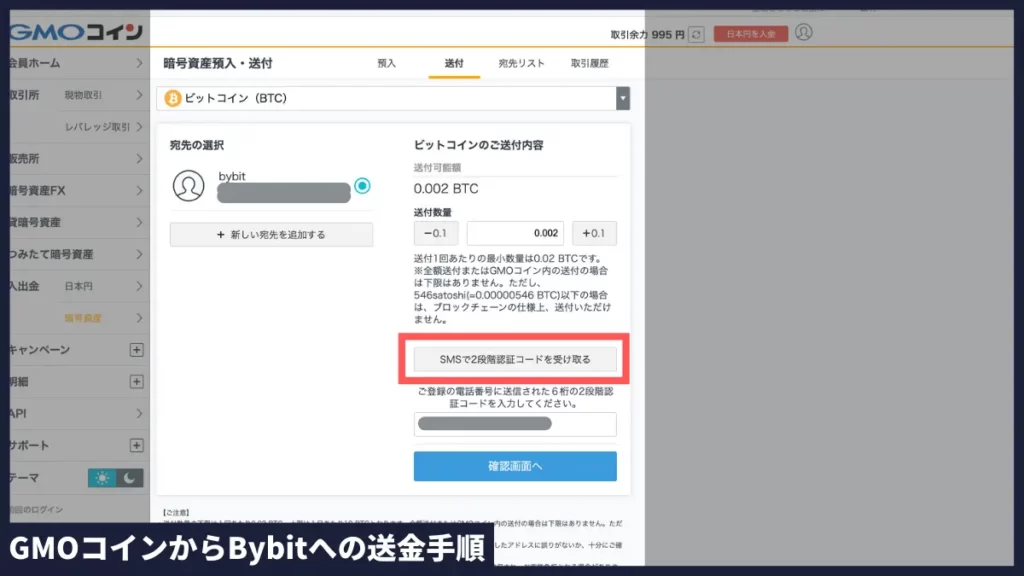The image size is (1024, 576).
Task: Click the 確認画面へ button
Action: 515,466
